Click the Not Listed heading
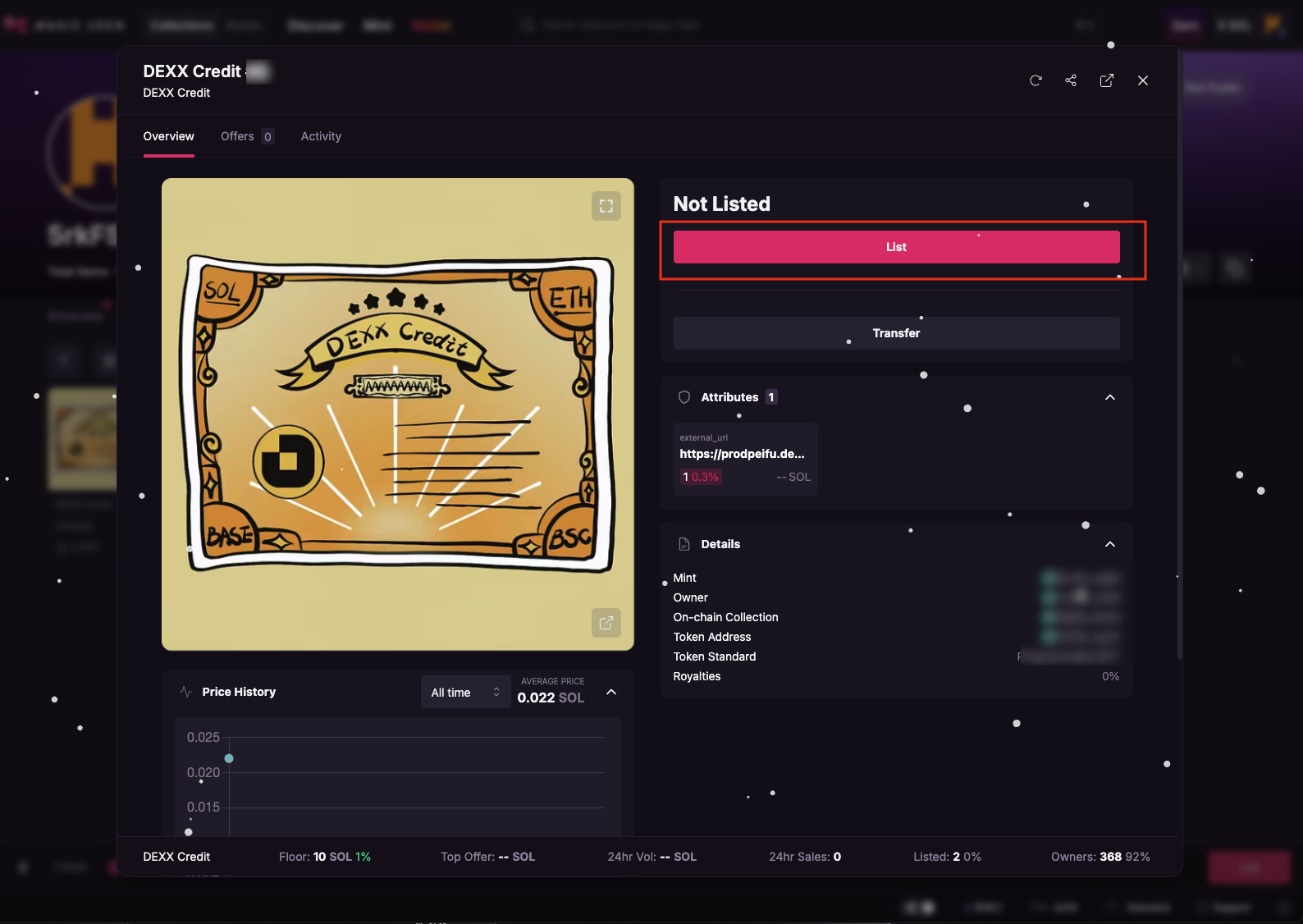Screen dimensions: 1303x924 (722, 204)
